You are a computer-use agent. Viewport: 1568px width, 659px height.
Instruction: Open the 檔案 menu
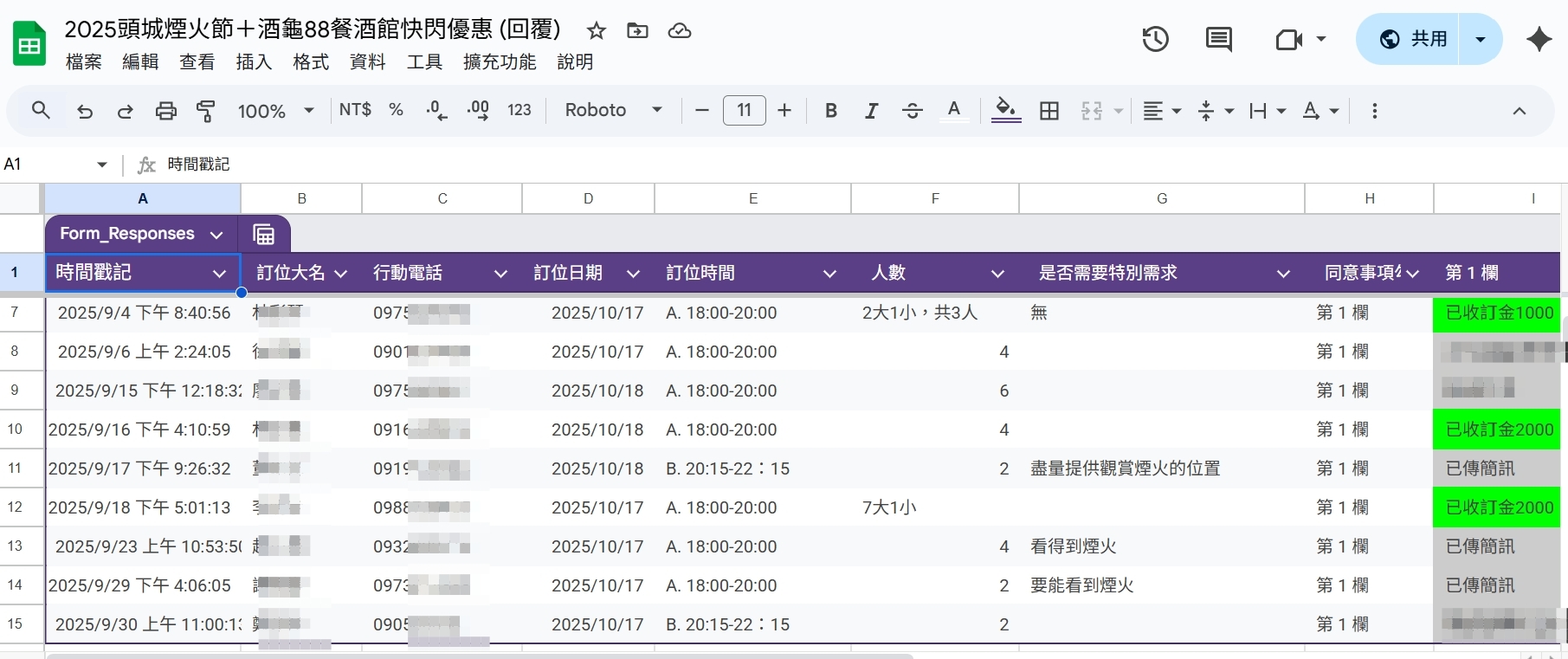click(x=84, y=62)
